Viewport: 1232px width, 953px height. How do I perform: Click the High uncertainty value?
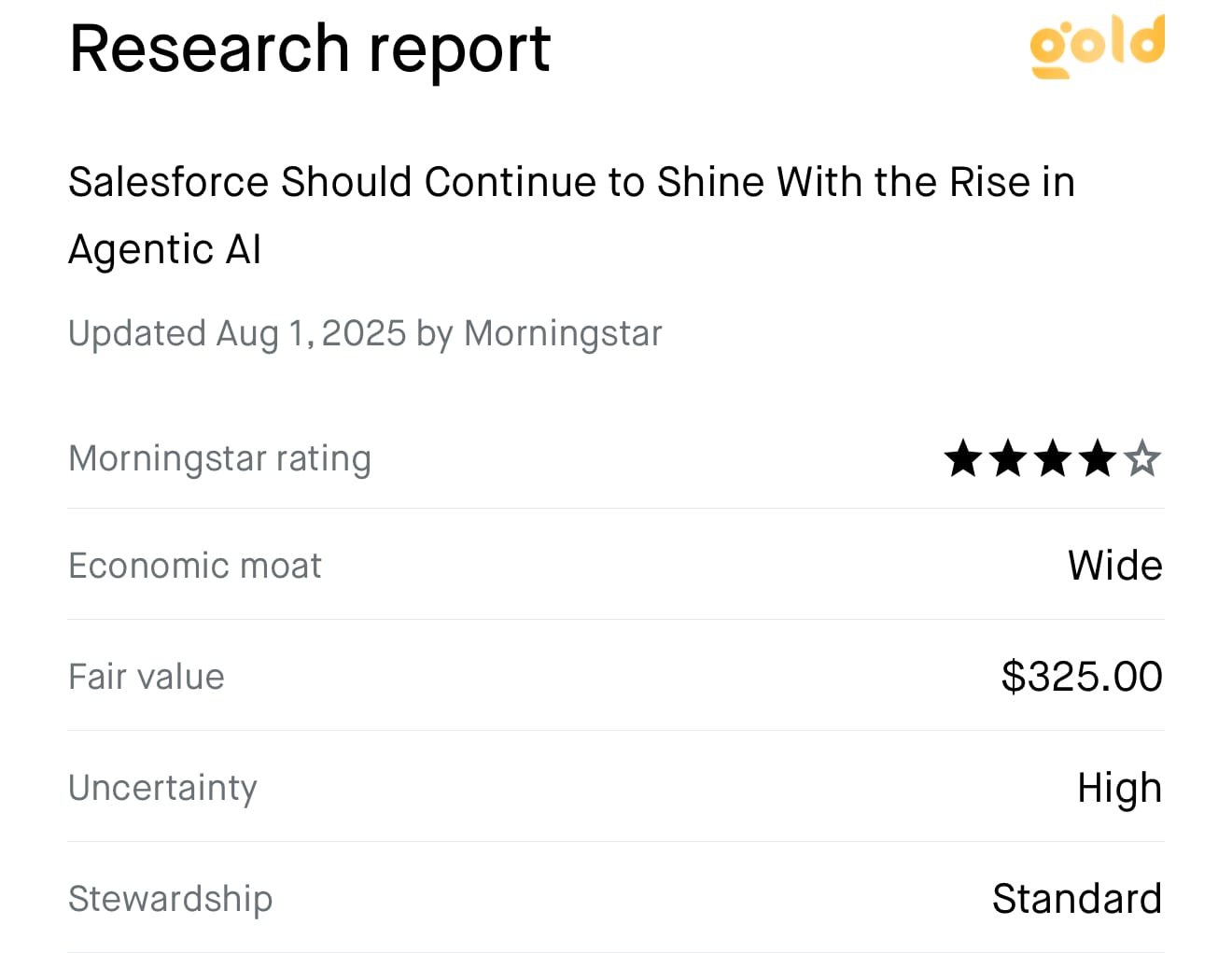1120,789
